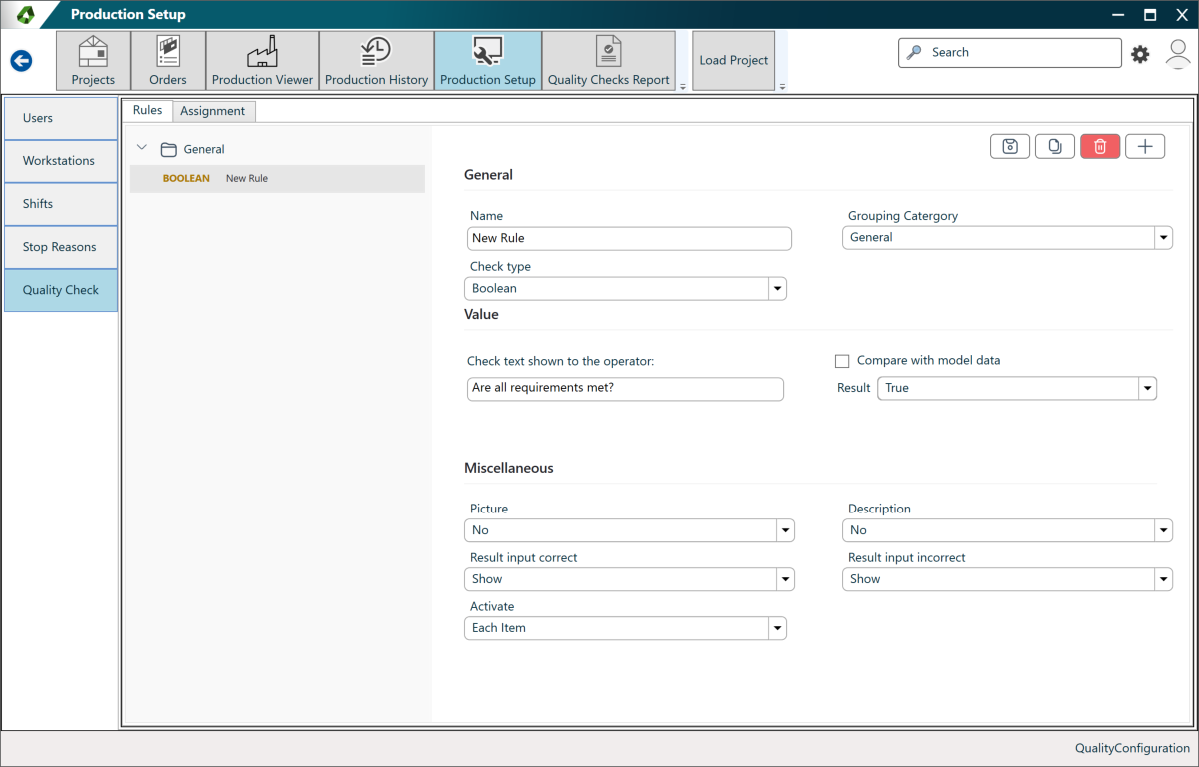Viewport: 1199px width, 767px height.
Task: Click the search magnifier icon
Action: coord(914,52)
